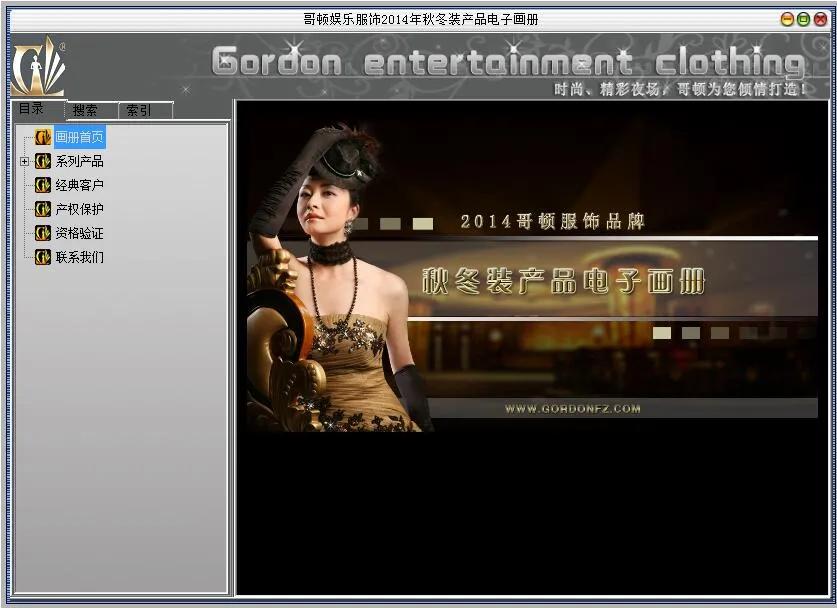The height and width of the screenshot is (608, 837).
Task: Maximize the window with the green button
Action: (x=803, y=20)
